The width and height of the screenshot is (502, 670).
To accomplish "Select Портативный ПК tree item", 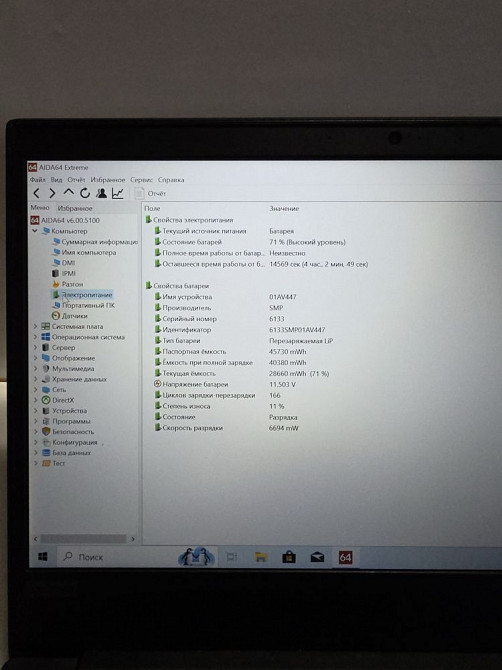I will [83, 305].
